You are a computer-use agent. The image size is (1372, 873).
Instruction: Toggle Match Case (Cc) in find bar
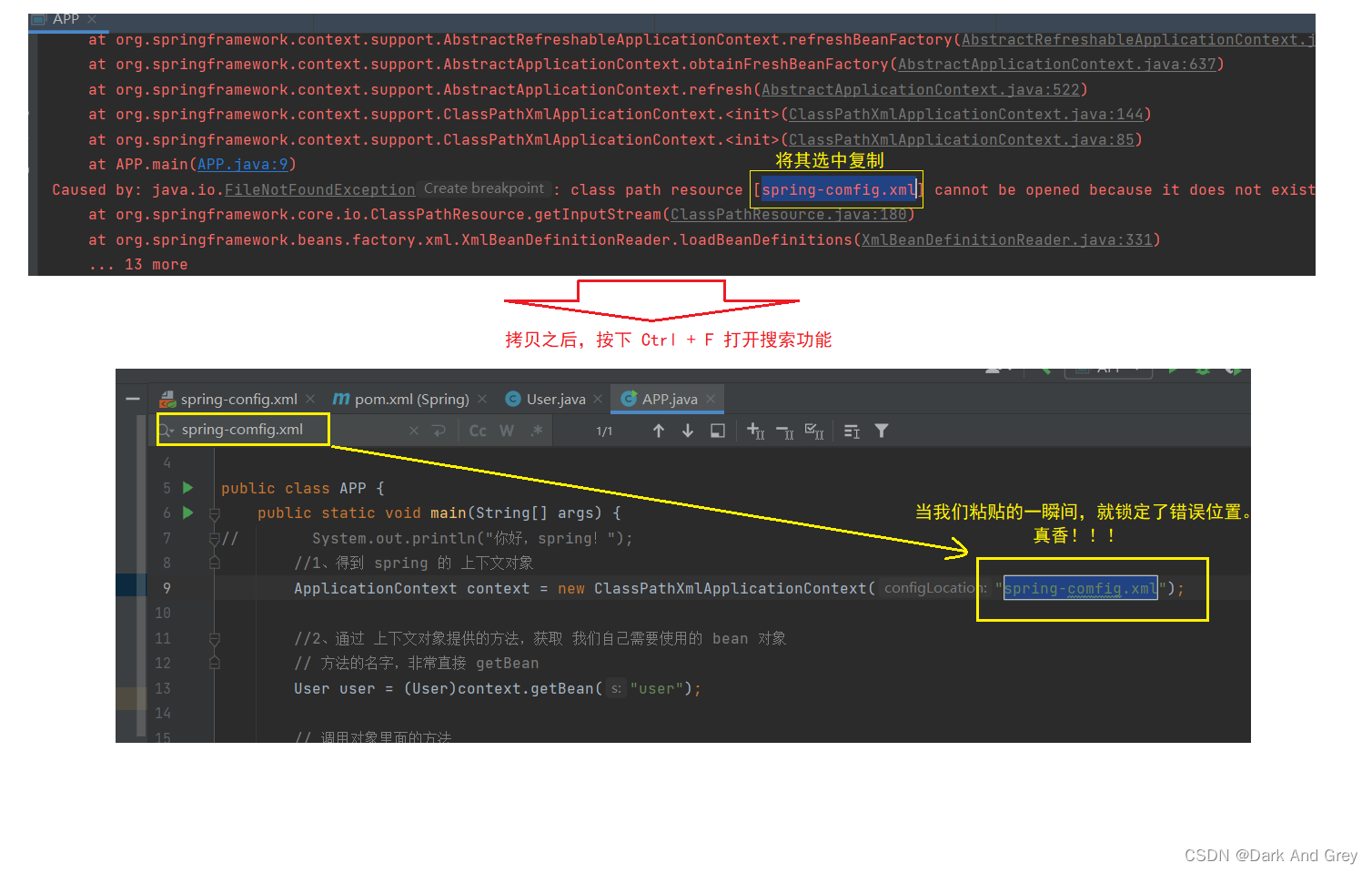pos(478,431)
